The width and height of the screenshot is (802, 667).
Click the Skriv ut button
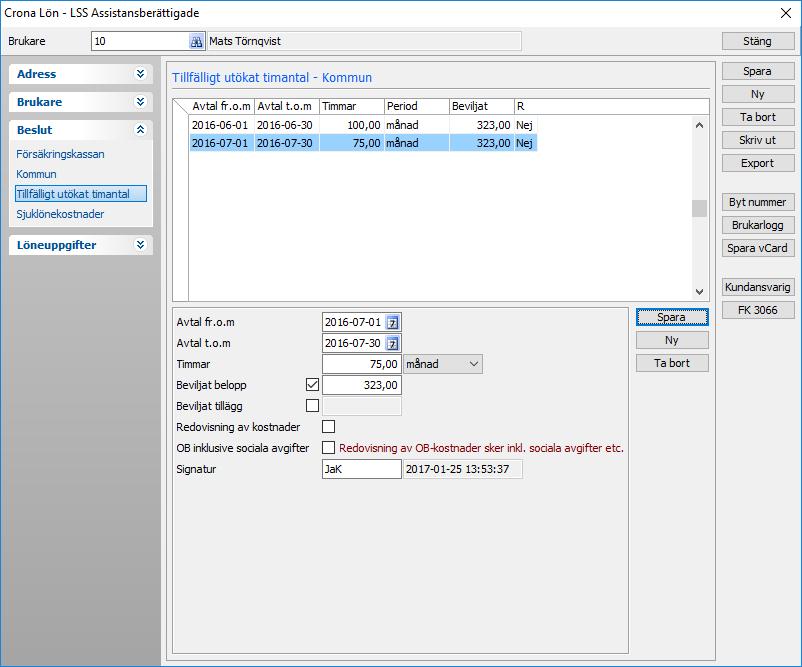758,140
